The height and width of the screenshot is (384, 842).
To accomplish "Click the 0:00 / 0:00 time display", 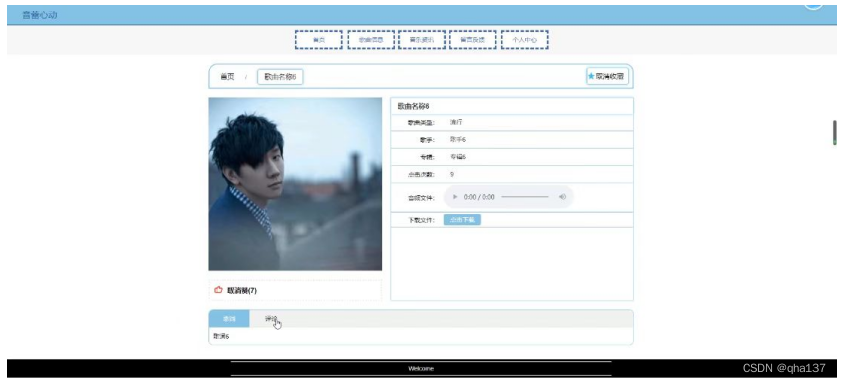I will click(x=479, y=197).
